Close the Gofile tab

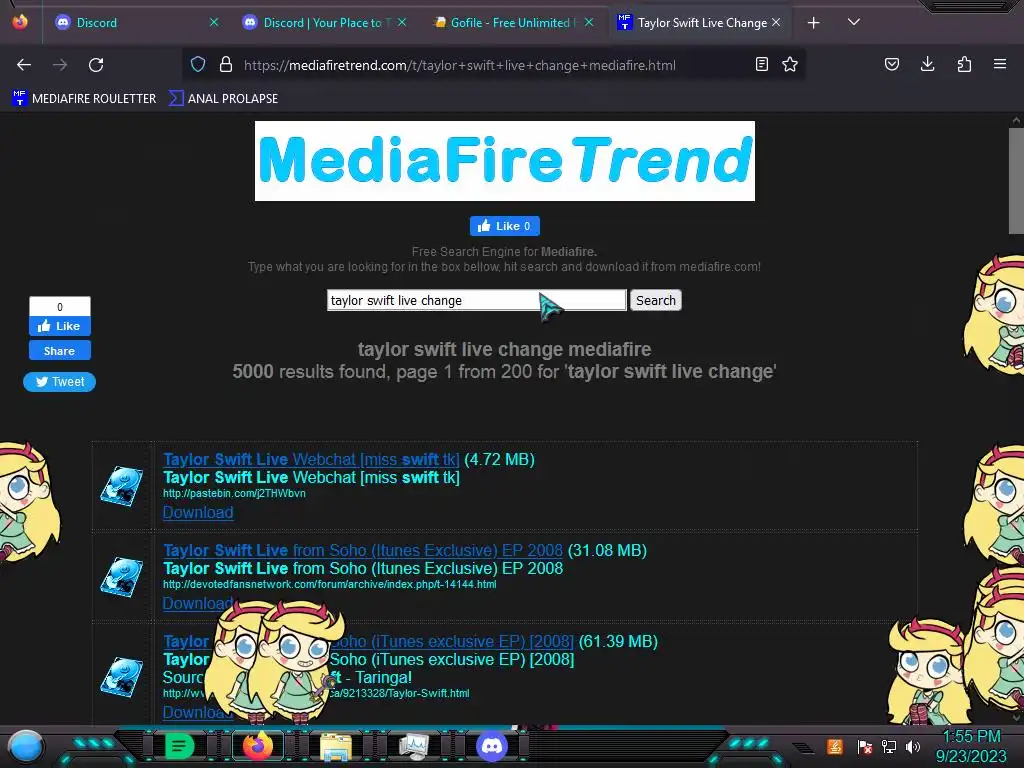point(589,22)
